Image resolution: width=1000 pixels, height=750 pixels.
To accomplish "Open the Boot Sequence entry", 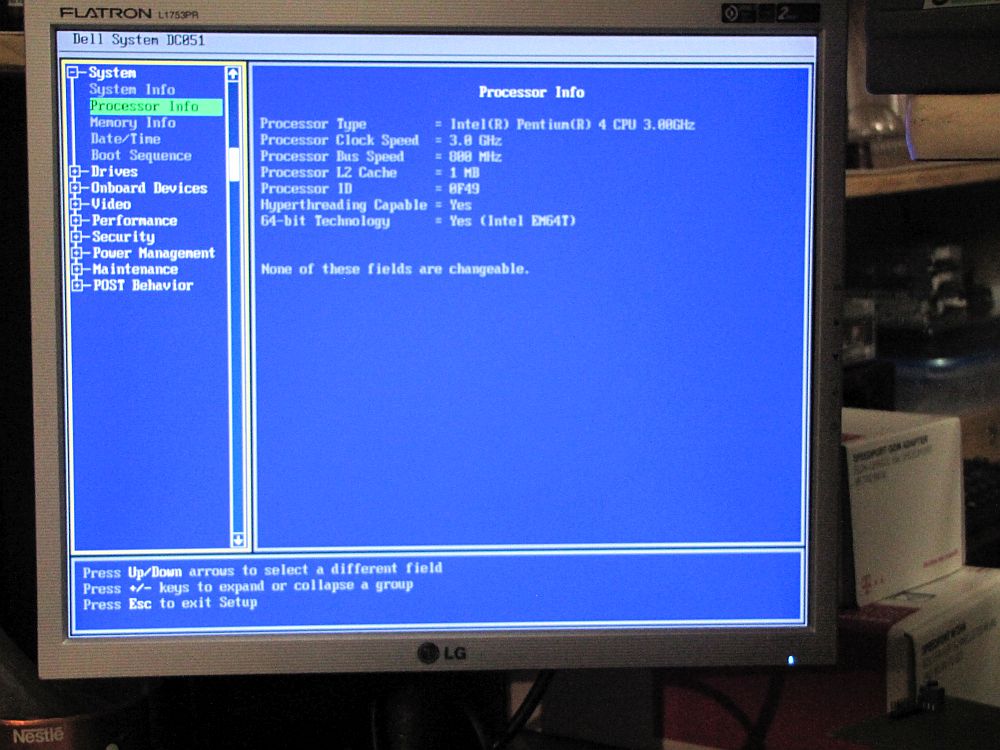I will (x=141, y=155).
